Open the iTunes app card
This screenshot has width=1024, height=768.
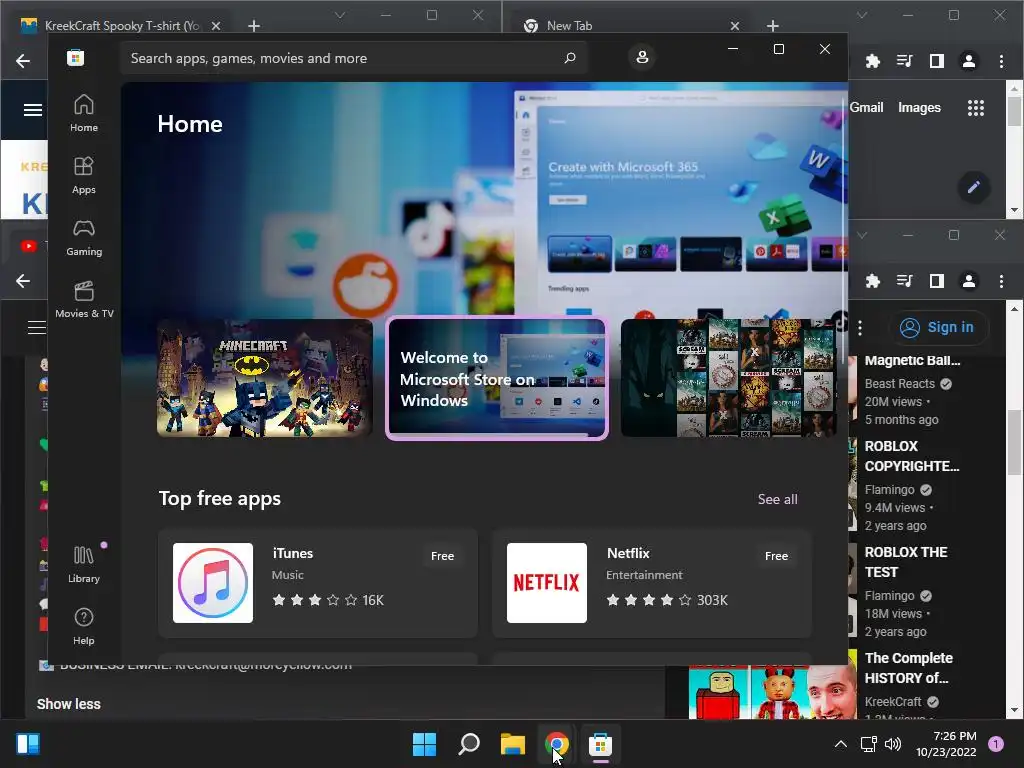(318, 583)
